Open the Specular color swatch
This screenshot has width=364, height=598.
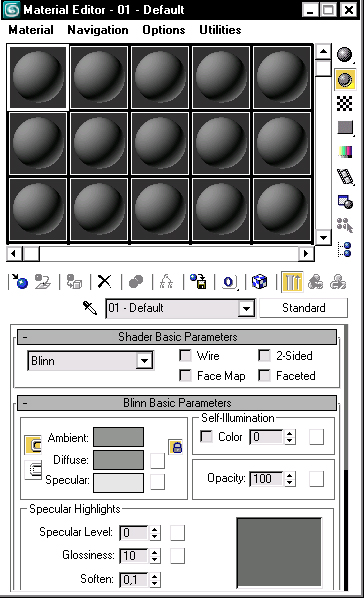coord(119,483)
